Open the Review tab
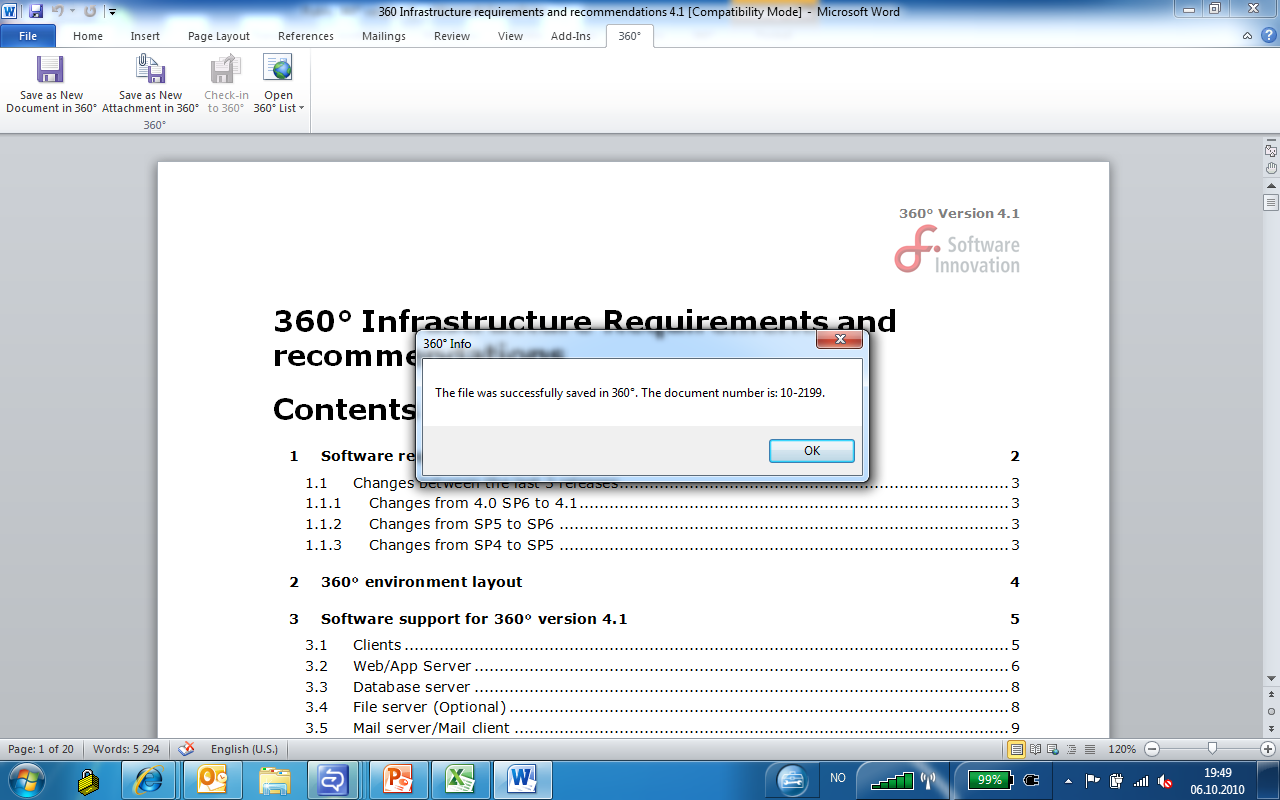Image resolution: width=1280 pixels, height=800 pixels. [x=452, y=36]
